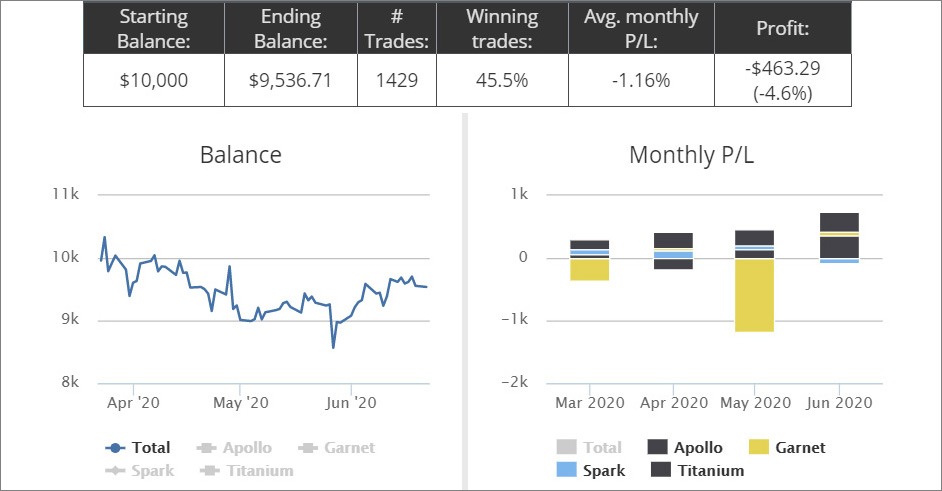Show the Apollo line in Balance chart

click(x=234, y=448)
